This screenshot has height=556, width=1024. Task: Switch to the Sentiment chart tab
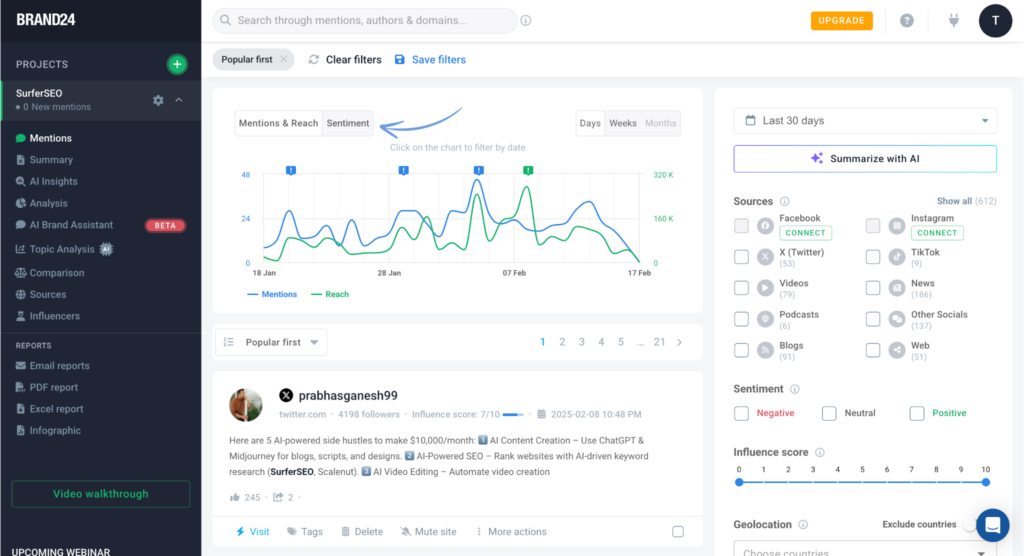(x=347, y=123)
